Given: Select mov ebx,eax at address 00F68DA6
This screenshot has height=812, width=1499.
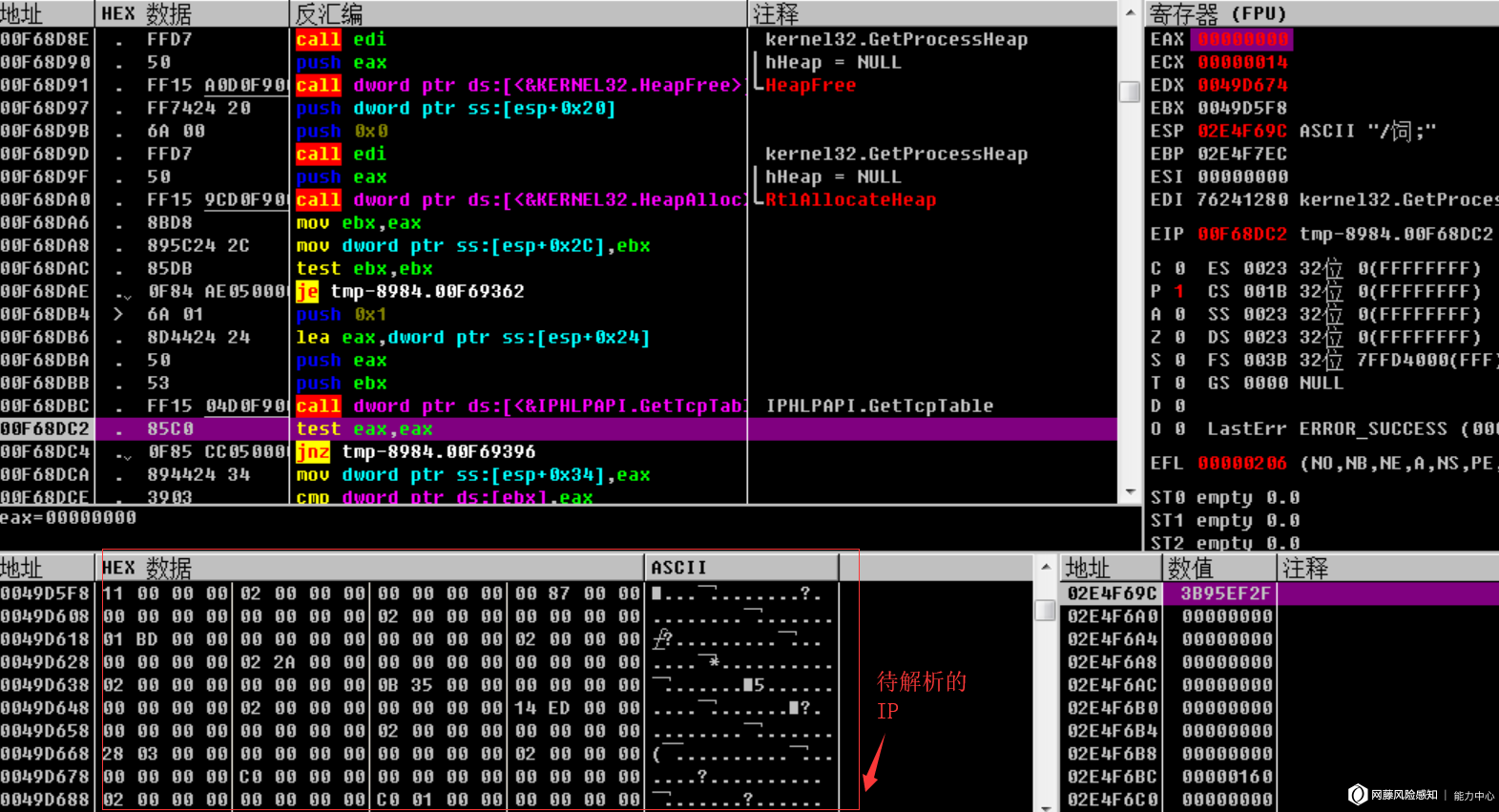Looking at the screenshot, I should (558, 222).
